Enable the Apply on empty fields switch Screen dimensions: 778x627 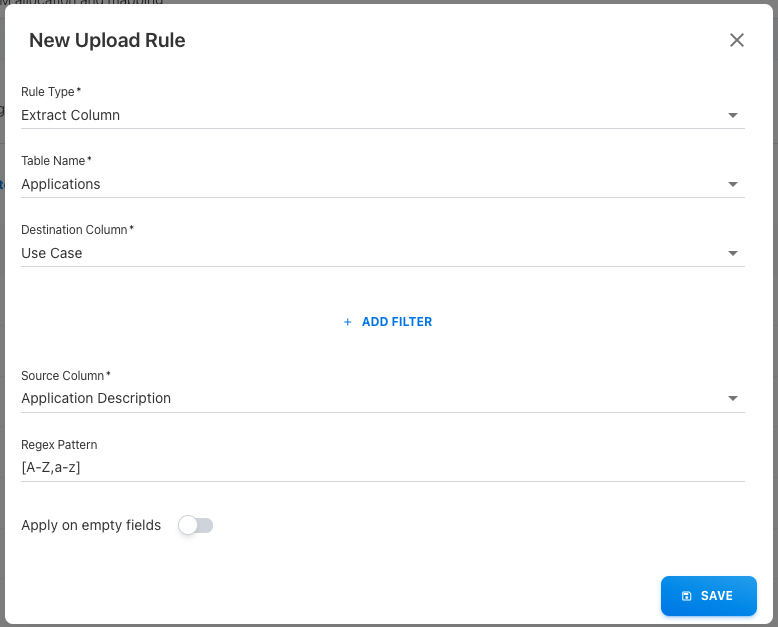click(x=196, y=525)
